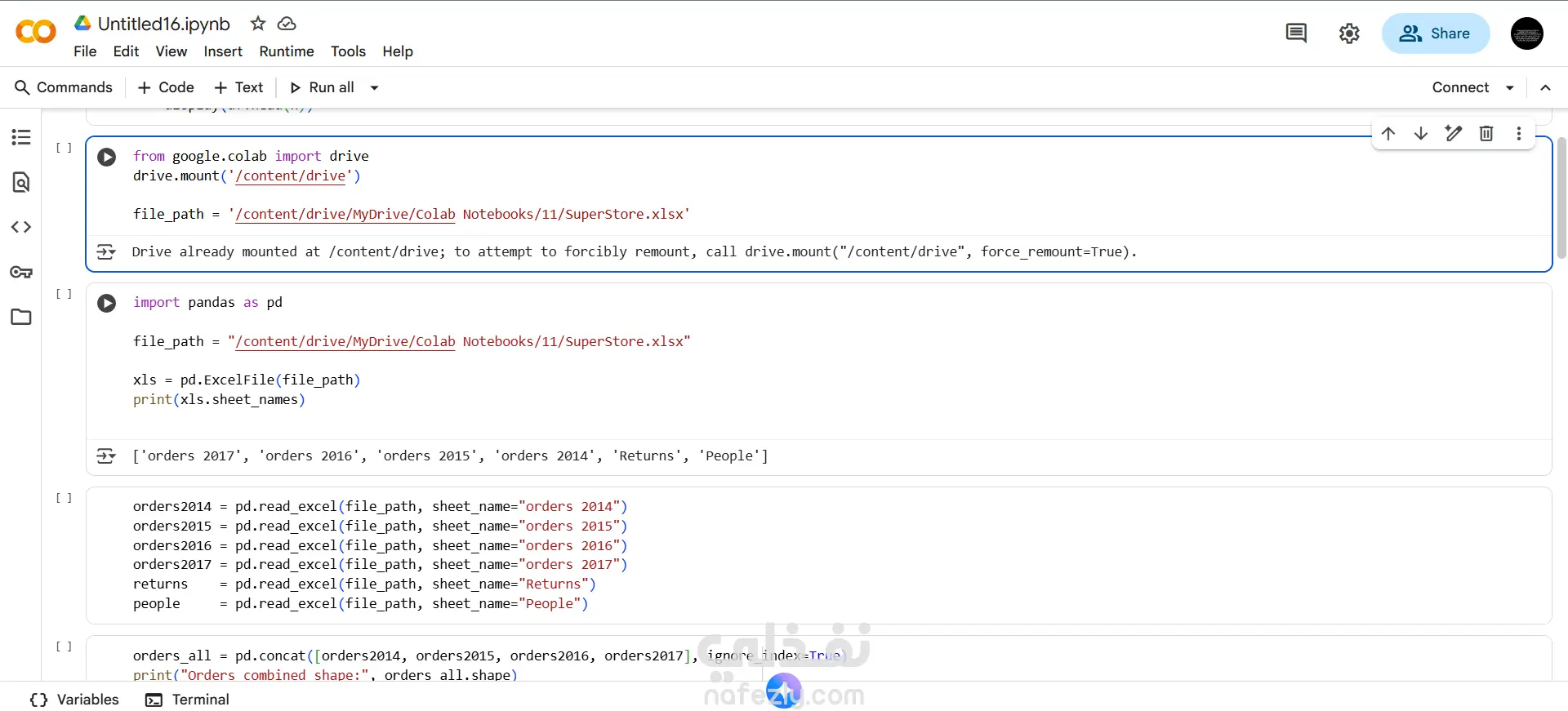
Task: Open the Find and replace sidebar panel
Action: [x=21, y=182]
